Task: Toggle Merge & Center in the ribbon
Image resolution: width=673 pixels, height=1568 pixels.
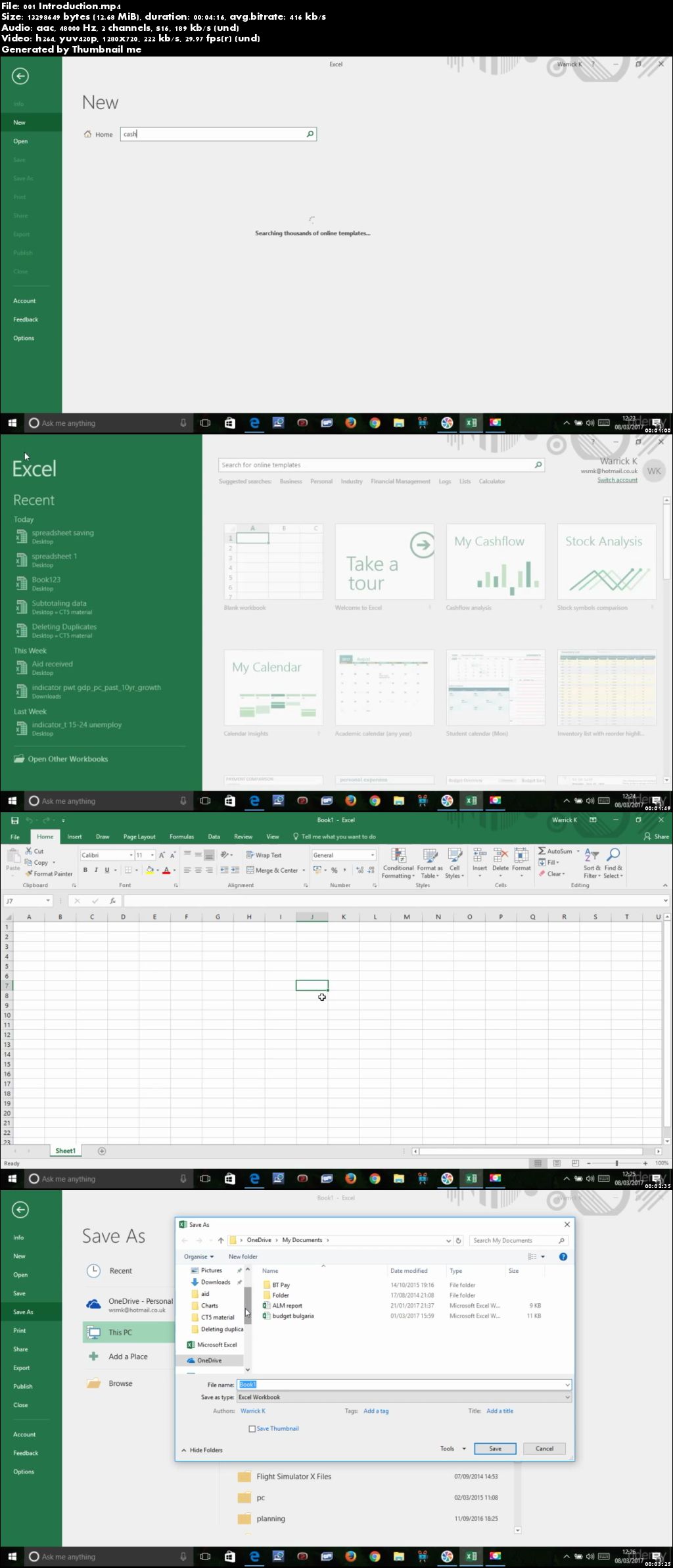Action: [x=272, y=870]
